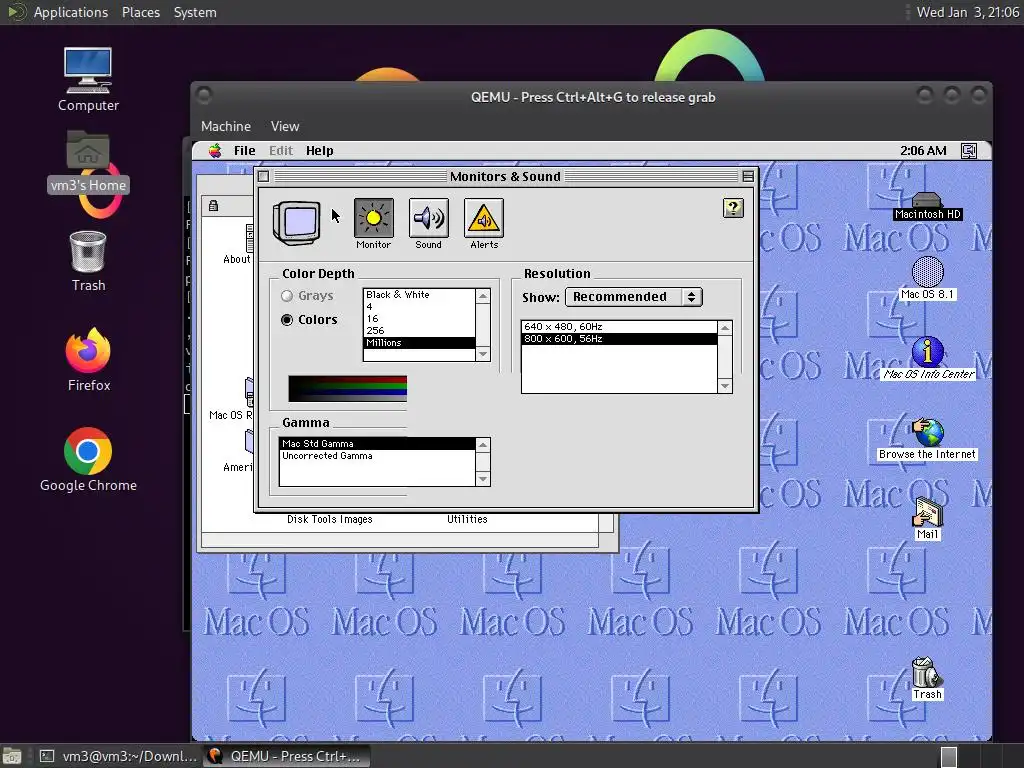Open the System menu
Viewport: 1024px width, 768px height.
pos(195,12)
